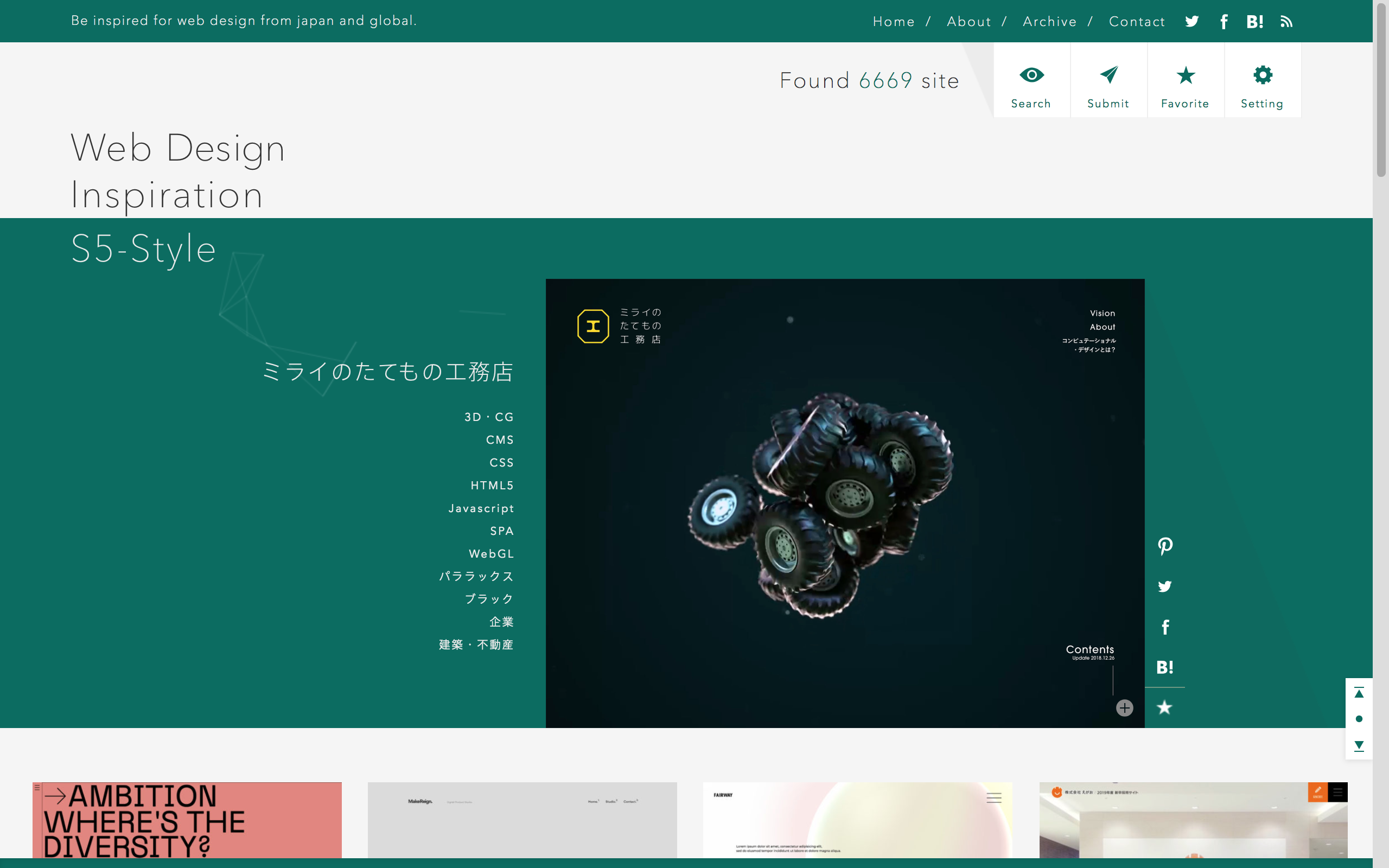Open the Search eye icon panel
Image resolution: width=1389 pixels, height=868 pixels.
[1031, 80]
